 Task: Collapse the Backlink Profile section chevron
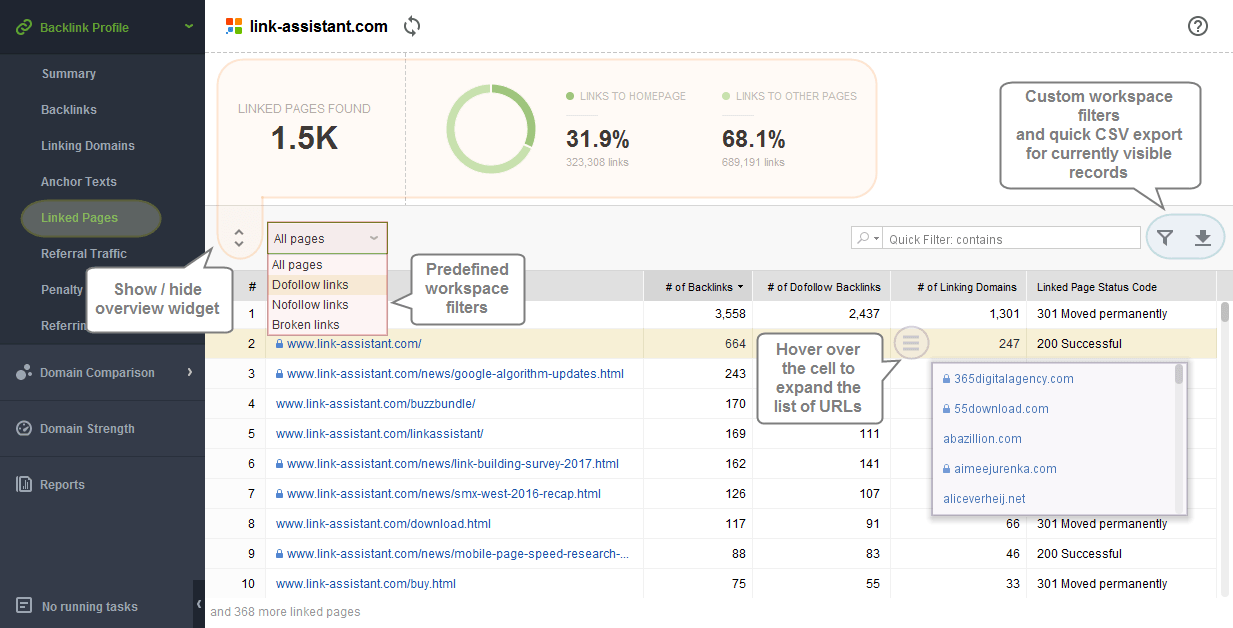click(x=189, y=26)
